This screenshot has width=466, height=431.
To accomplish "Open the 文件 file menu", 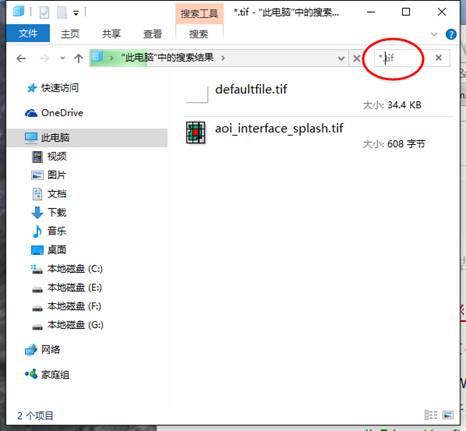I will 28,33.
